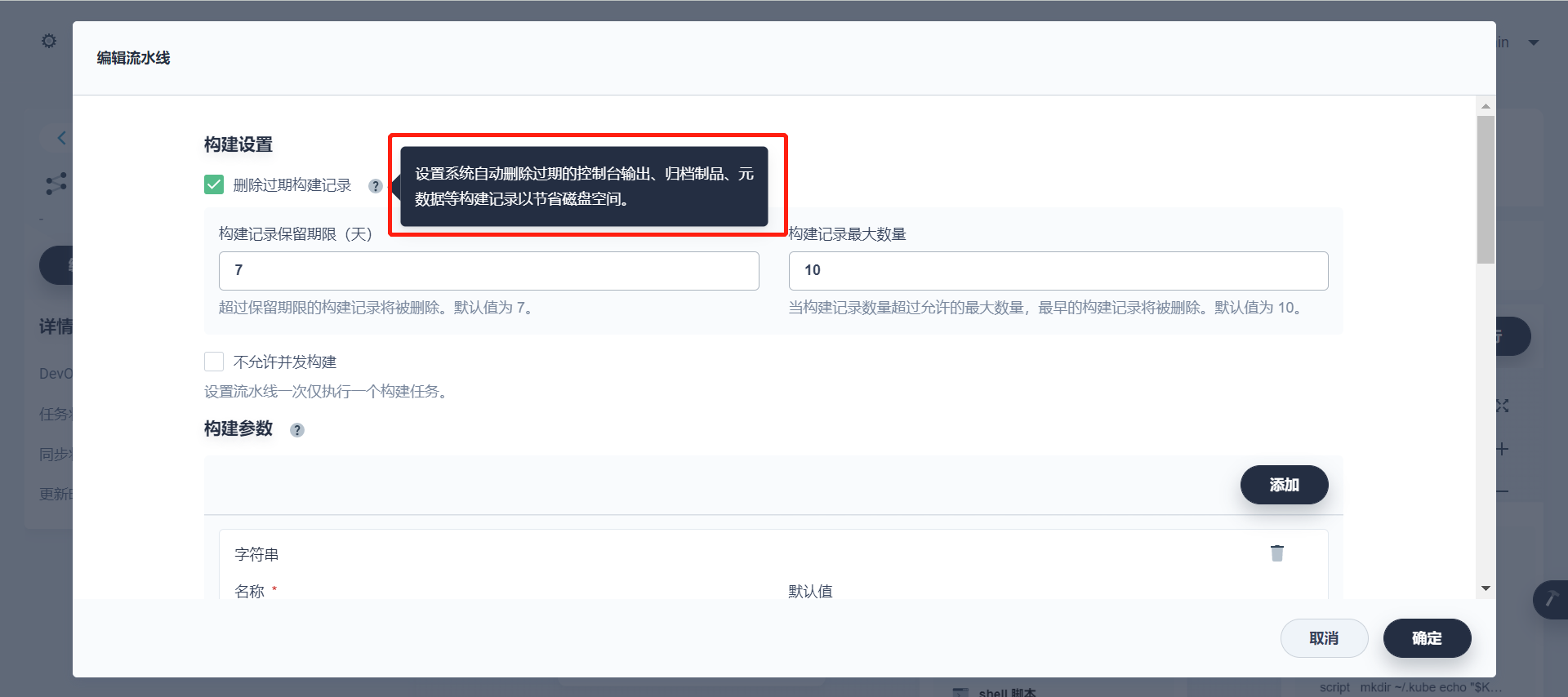Click the 字符串 parameter type label
1568x697 pixels.
point(256,554)
